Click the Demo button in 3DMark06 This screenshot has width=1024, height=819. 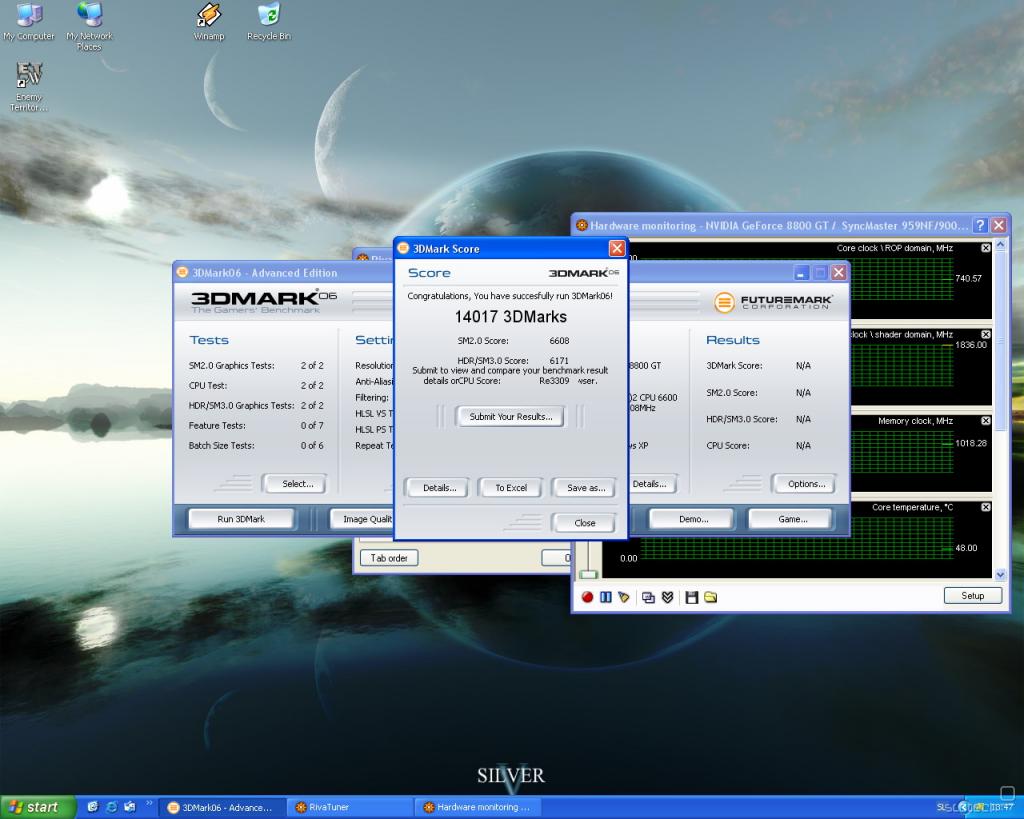pyautogui.click(x=694, y=519)
